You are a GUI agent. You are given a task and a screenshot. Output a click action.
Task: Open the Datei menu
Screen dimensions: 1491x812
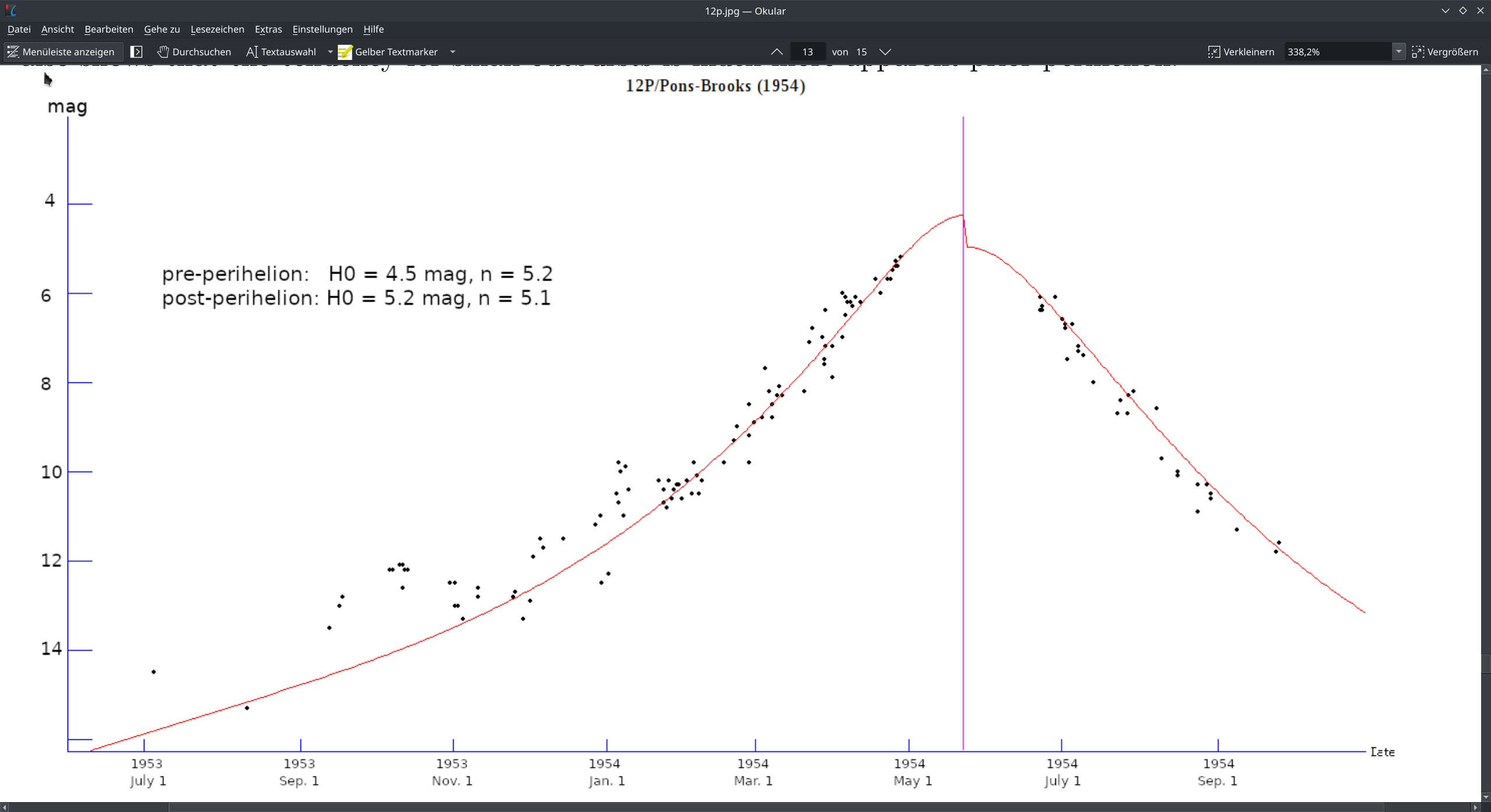click(x=19, y=29)
